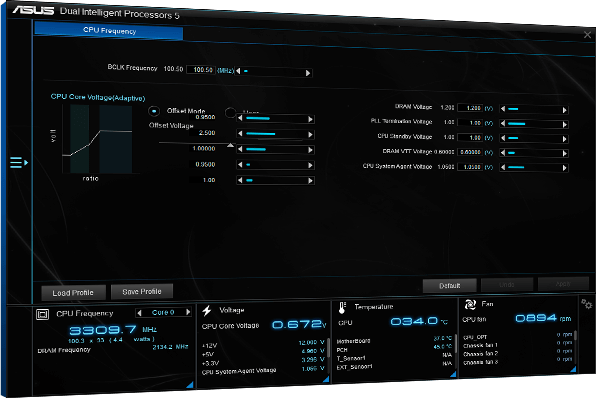
Task: Select the Offset Mode radio button
Action: [x=154, y=111]
